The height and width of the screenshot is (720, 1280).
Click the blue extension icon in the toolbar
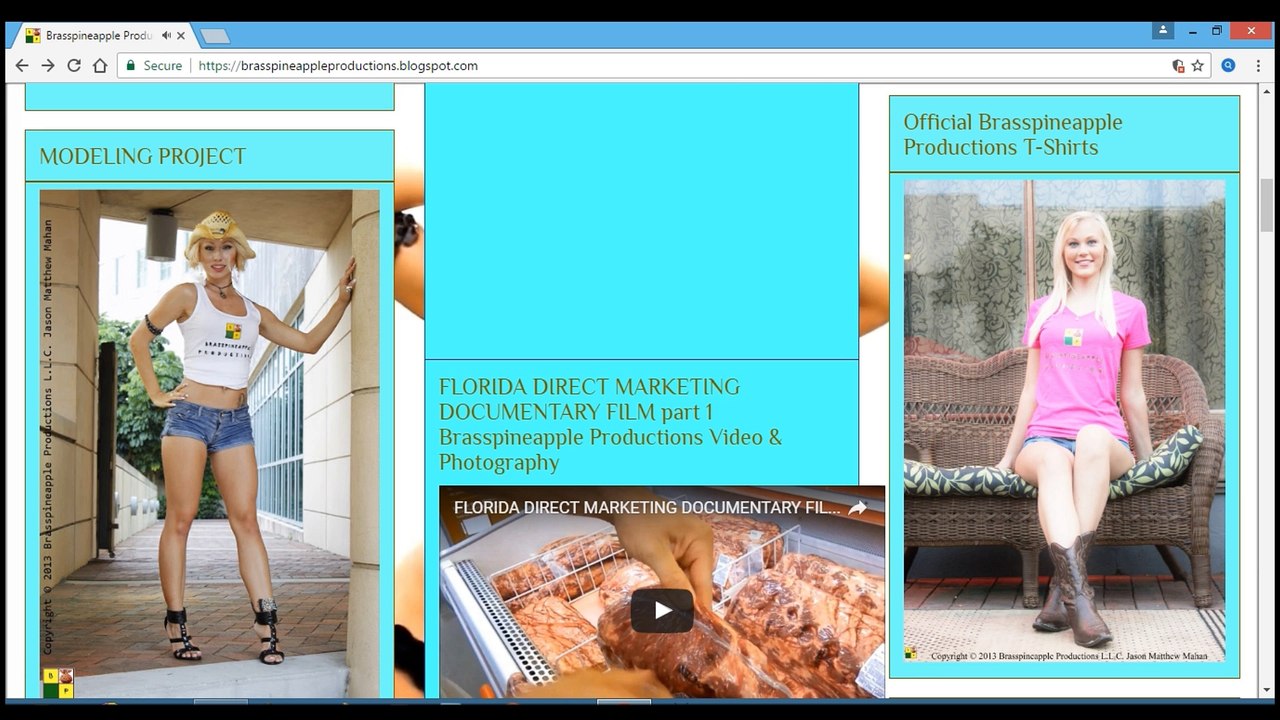tap(1228, 65)
